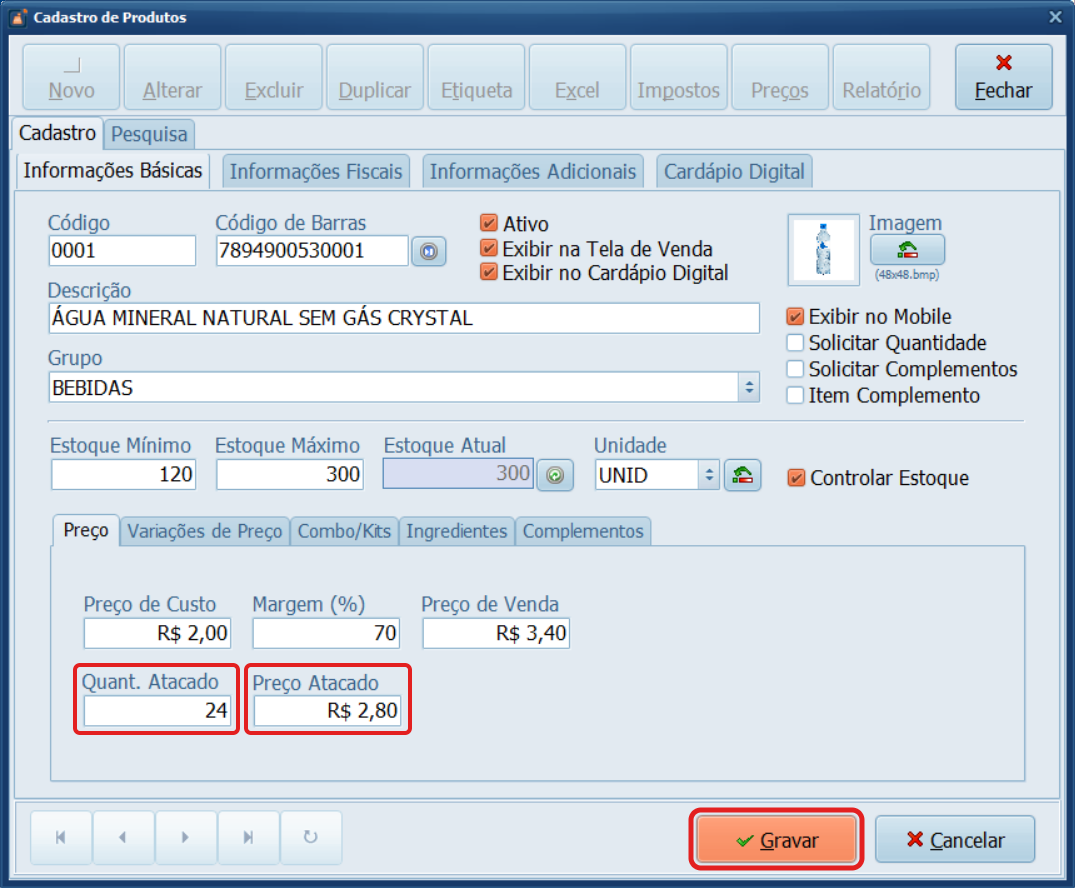Viewport: 1075px width, 888px height.
Task: Switch to the Informações Fiscais tab
Action: pos(316,172)
